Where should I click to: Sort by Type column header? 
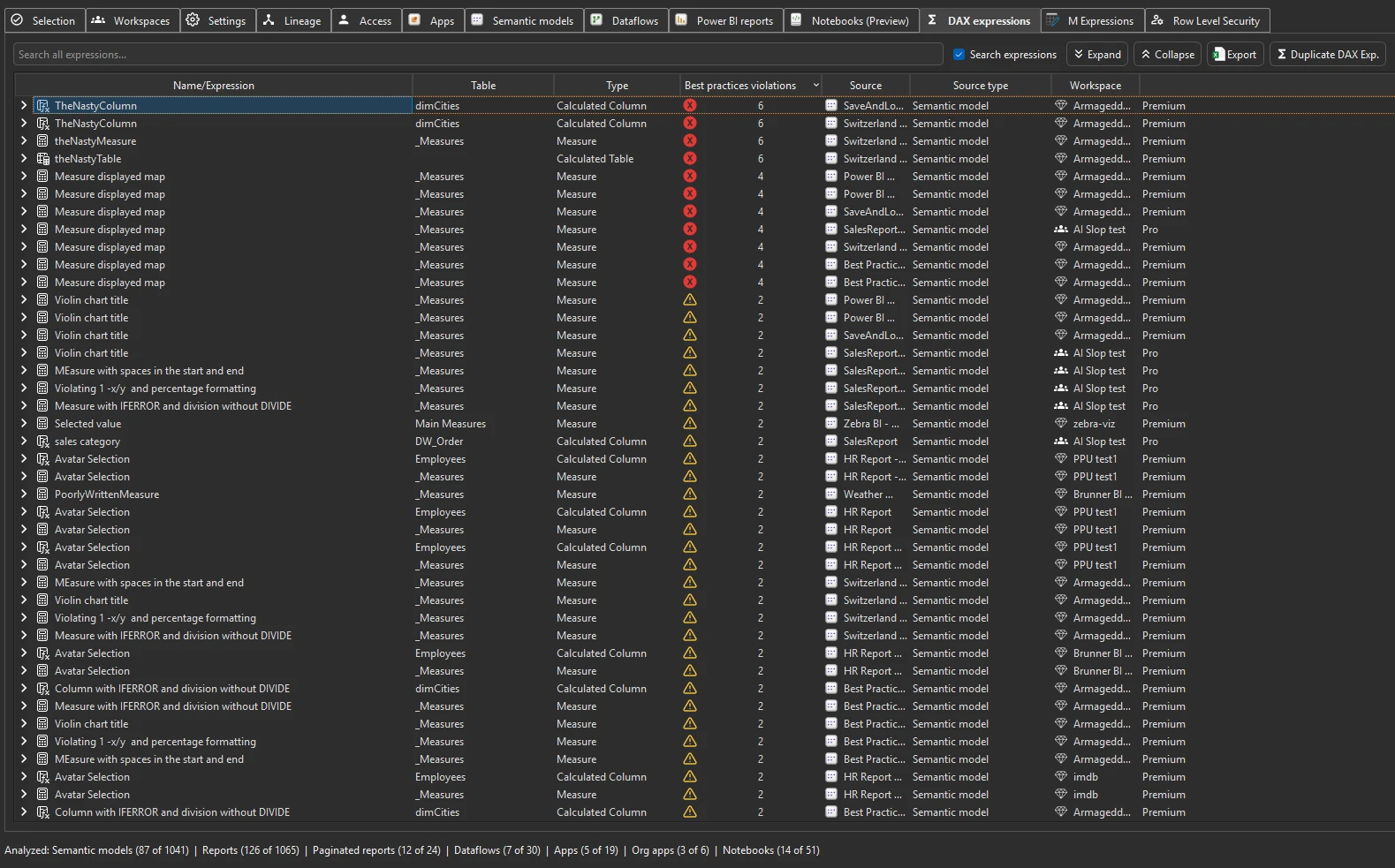618,86
